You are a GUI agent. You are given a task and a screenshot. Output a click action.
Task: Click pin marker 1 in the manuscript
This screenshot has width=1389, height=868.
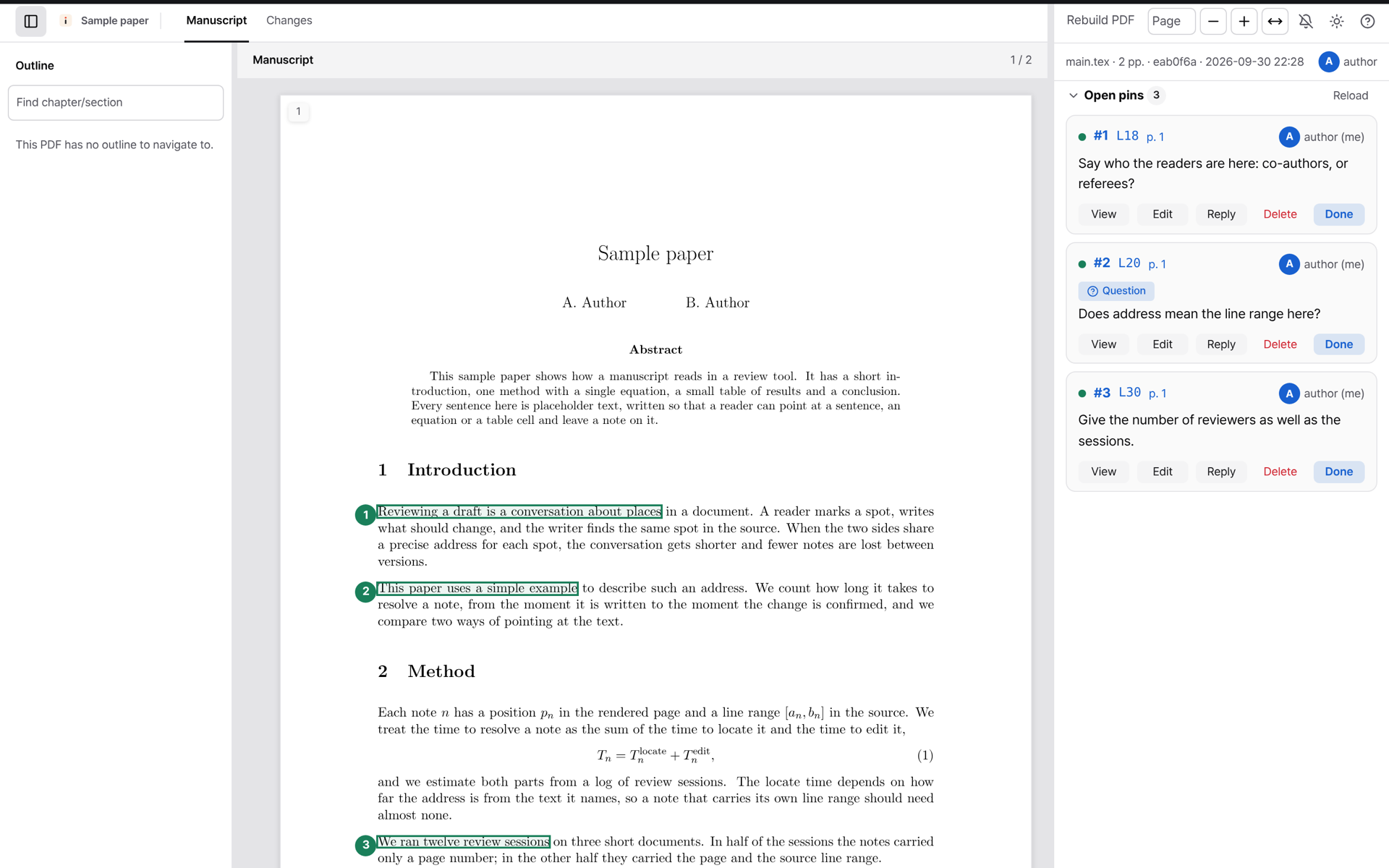365,515
